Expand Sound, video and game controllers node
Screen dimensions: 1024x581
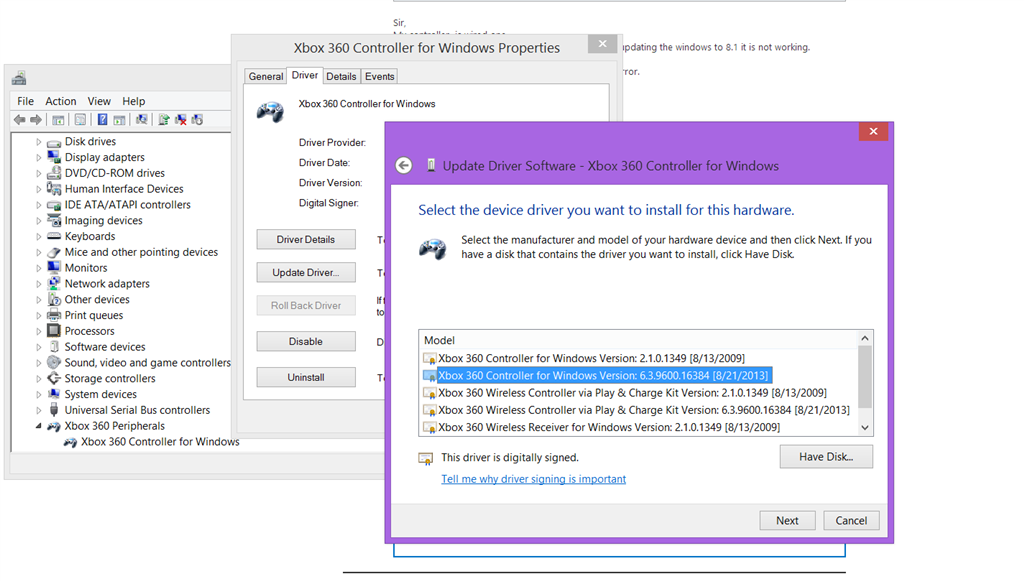pyautogui.click(x=39, y=363)
